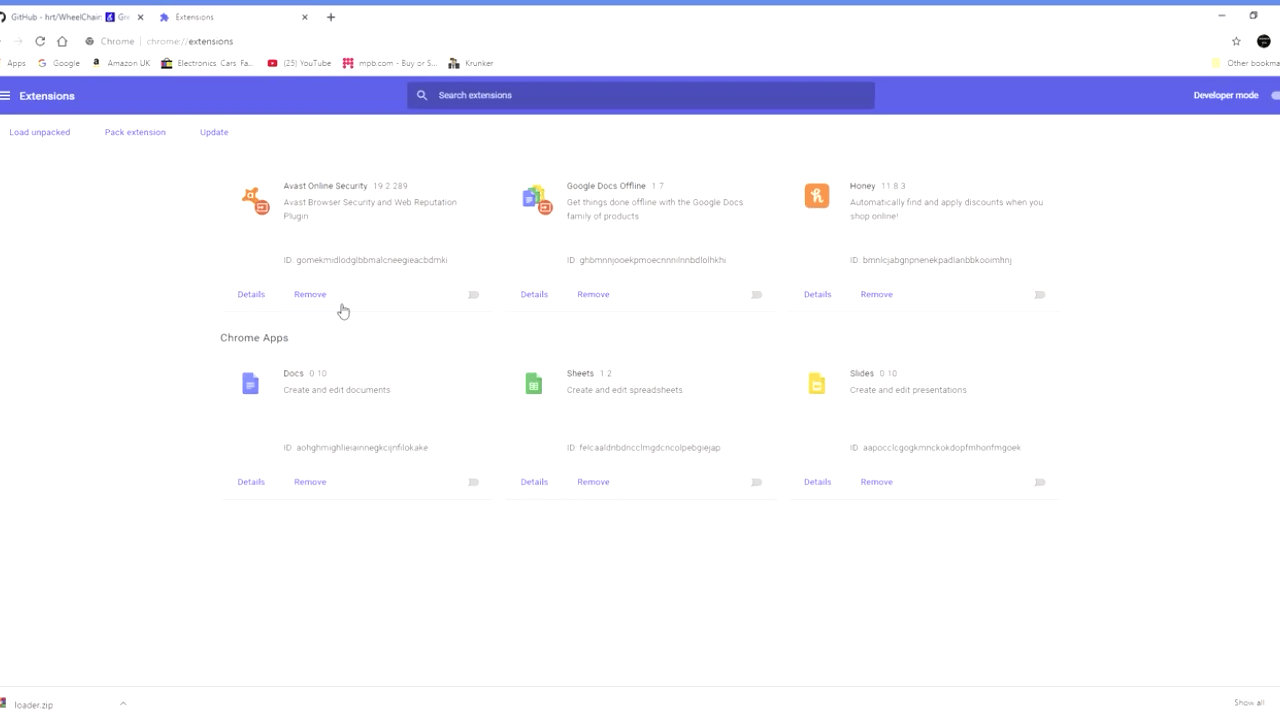The image size is (1280, 720).
Task: Remove the Slides app
Action: pos(876,482)
